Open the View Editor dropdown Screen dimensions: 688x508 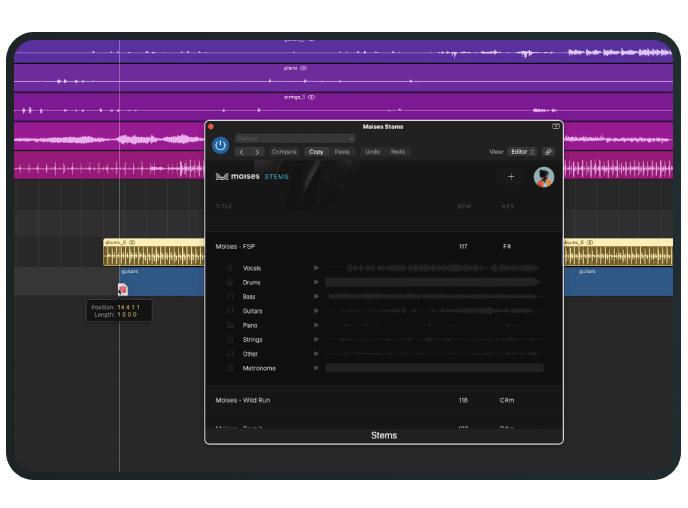522,152
